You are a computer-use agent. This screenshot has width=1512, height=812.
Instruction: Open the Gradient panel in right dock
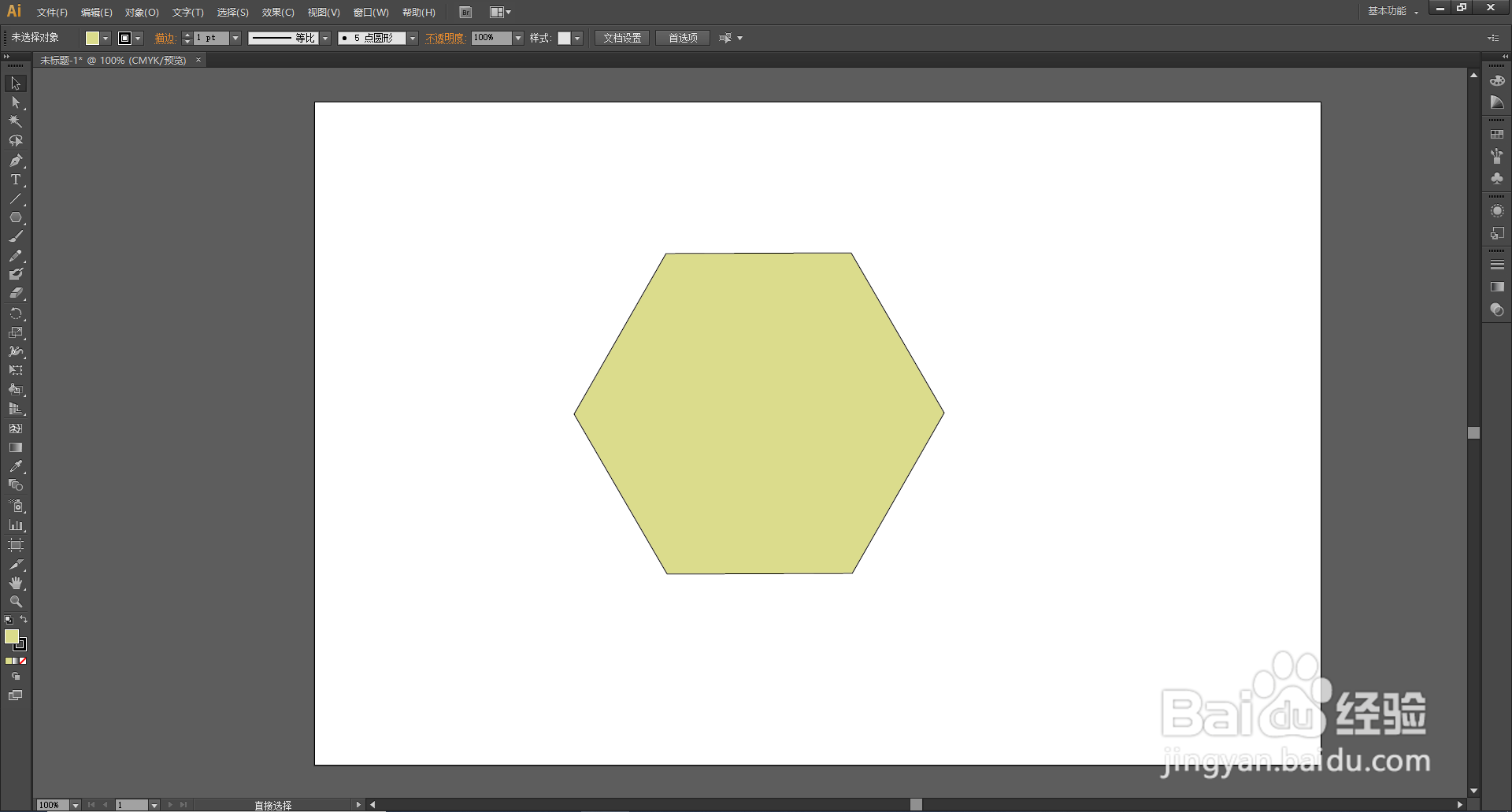pyautogui.click(x=1497, y=287)
